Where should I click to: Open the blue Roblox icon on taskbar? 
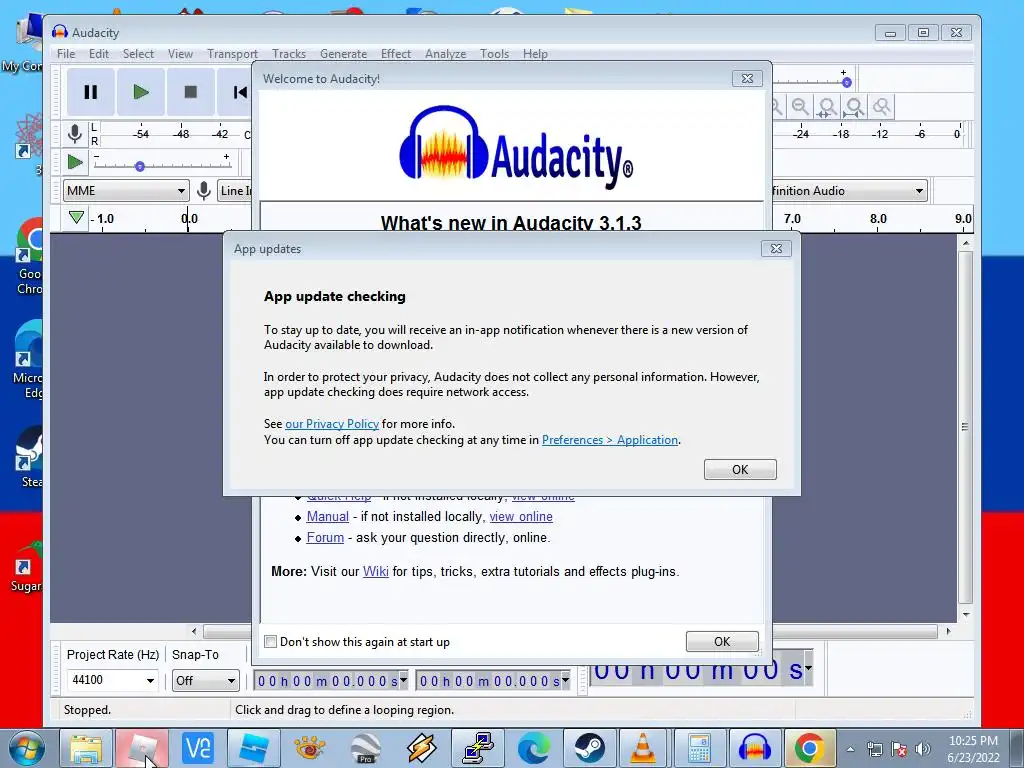pyautogui.click(x=254, y=748)
